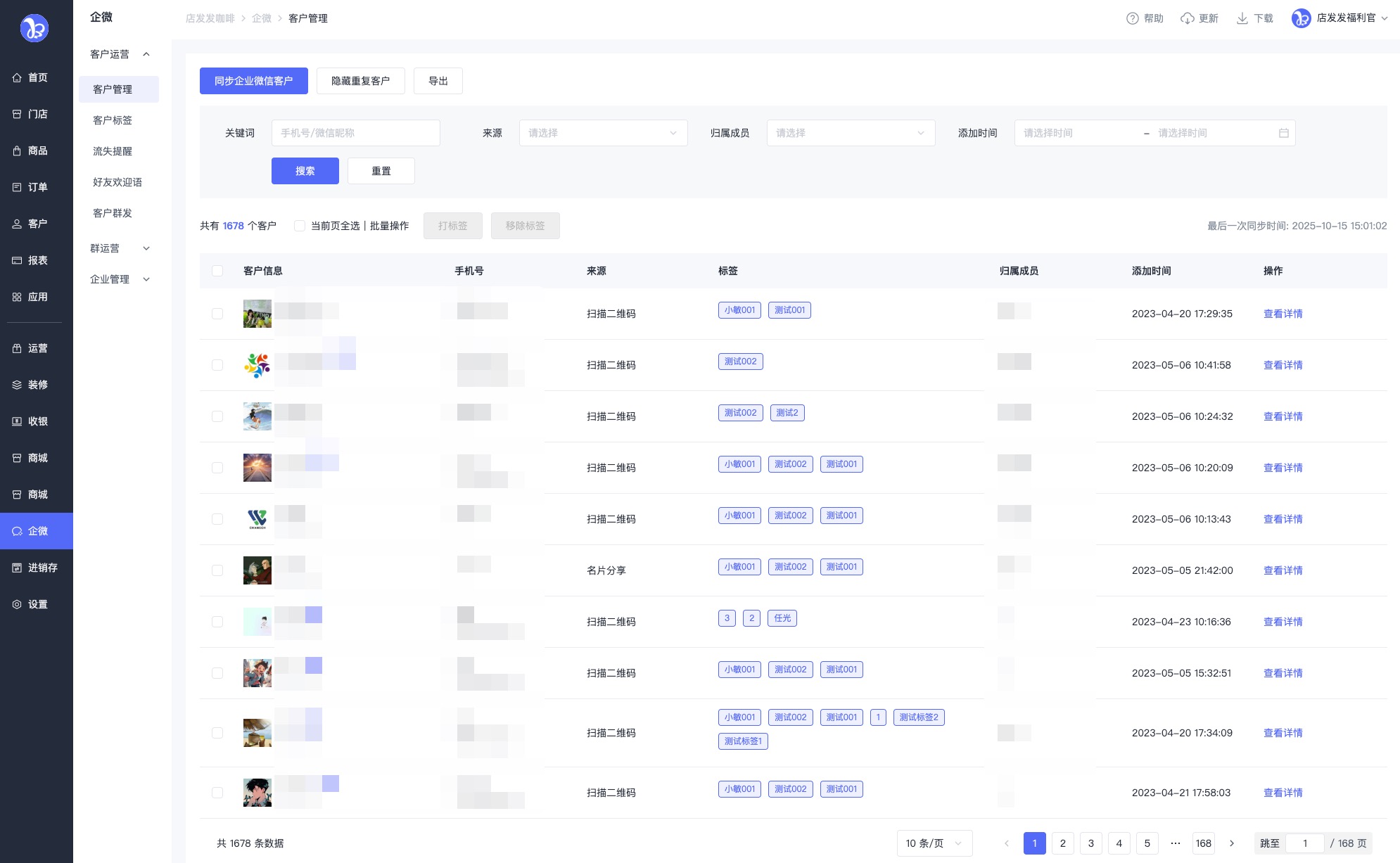Click the keyword search input field

point(355,133)
